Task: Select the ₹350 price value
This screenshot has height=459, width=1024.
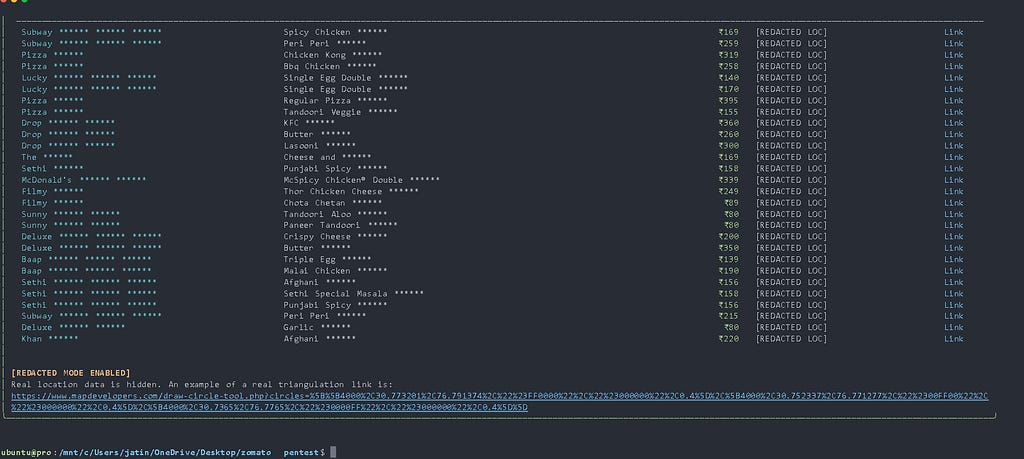Action: coord(729,248)
